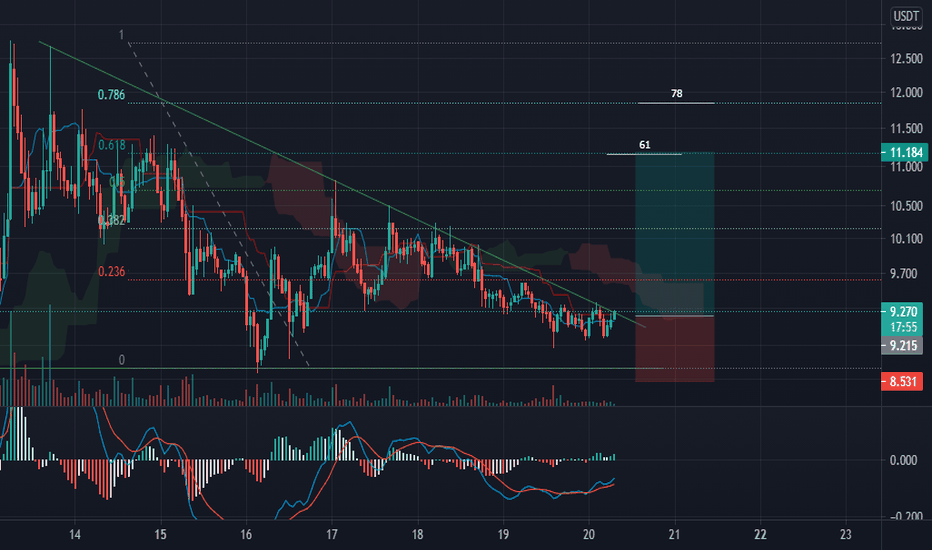Select the target line labeled 61
Image resolution: width=932 pixels, height=550 pixels.
pos(644,154)
